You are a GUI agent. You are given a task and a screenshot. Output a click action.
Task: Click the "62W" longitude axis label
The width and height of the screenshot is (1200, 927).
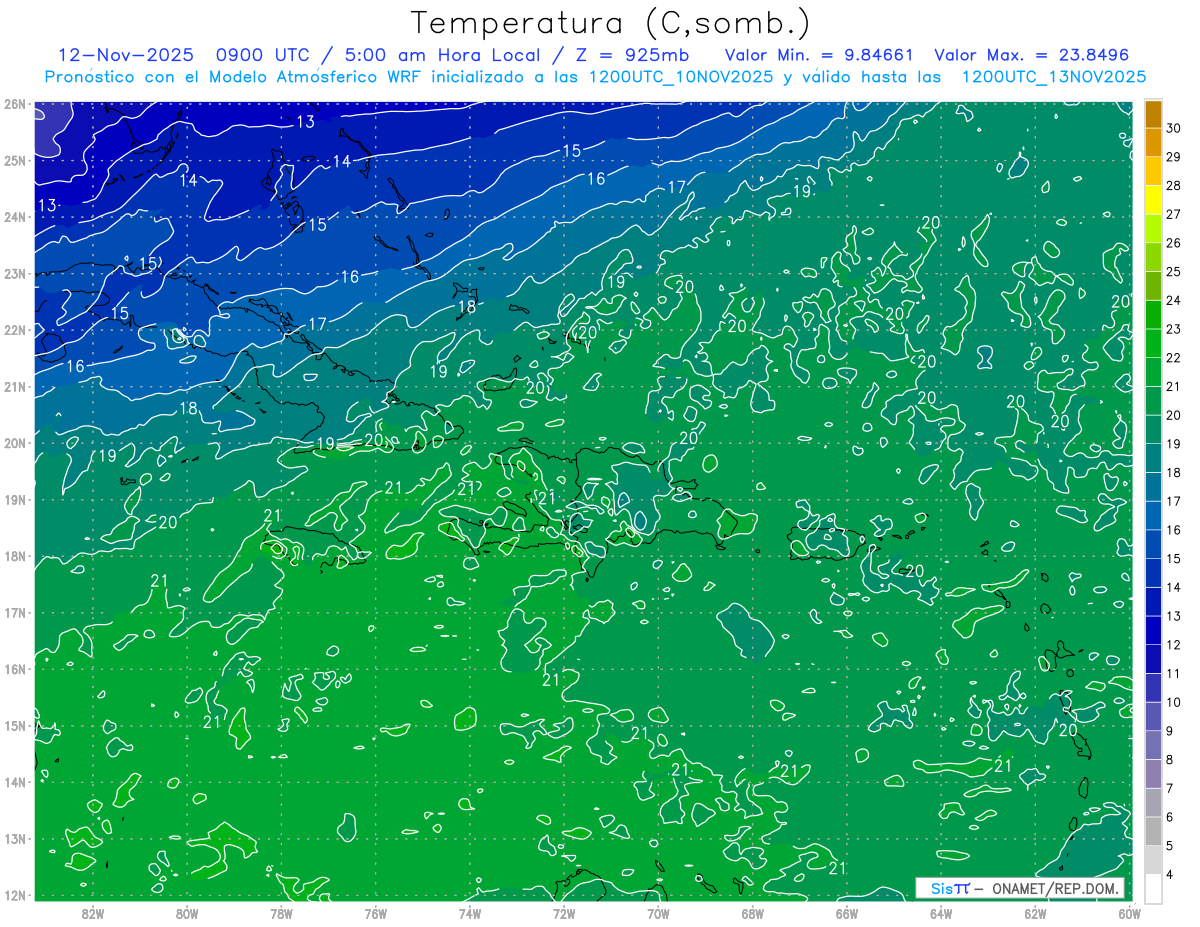[1036, 912]
